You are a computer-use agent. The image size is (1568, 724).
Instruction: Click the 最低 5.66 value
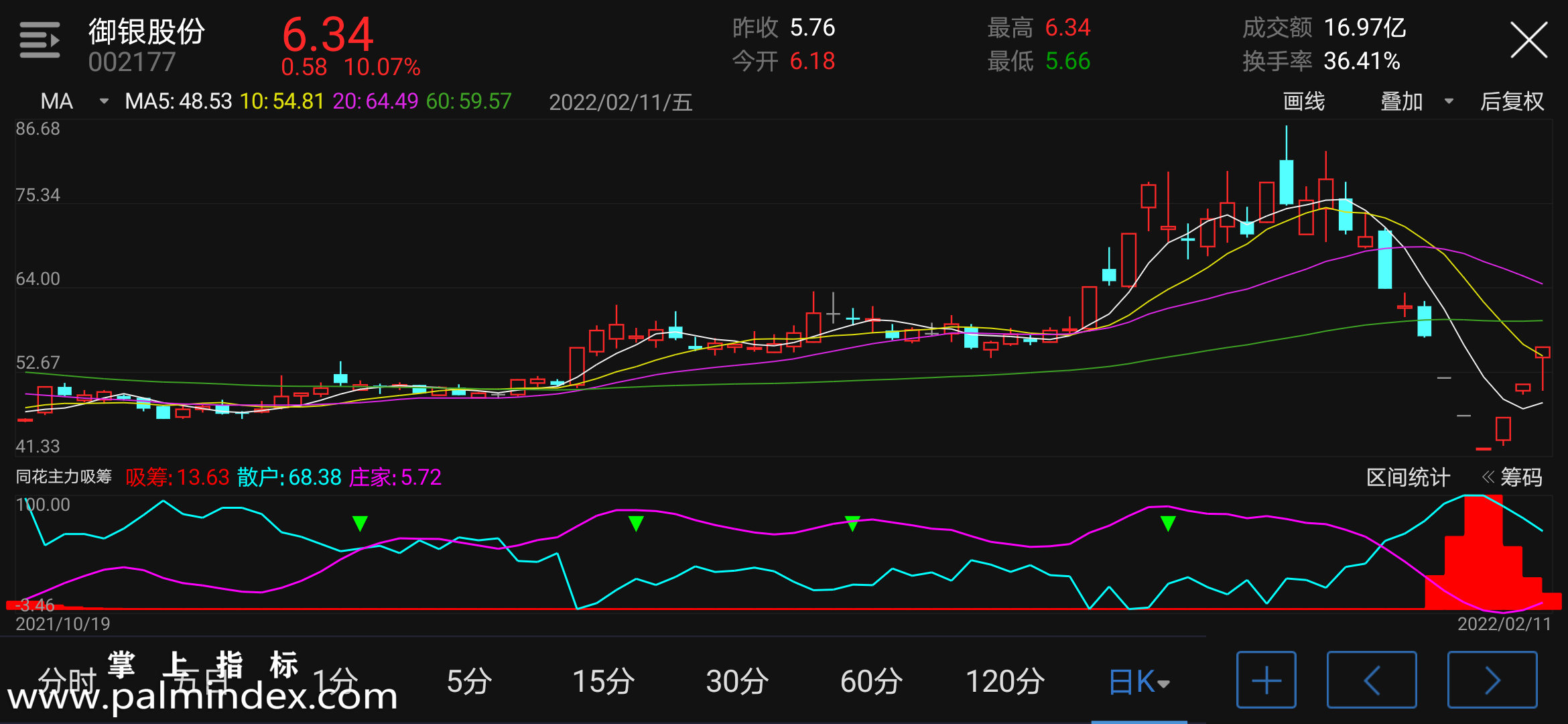1039,61
